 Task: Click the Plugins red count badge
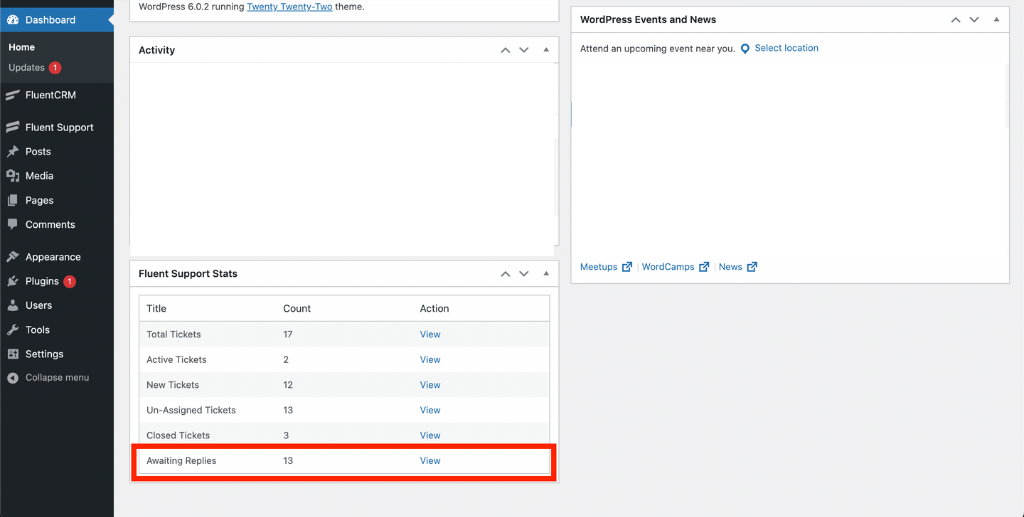[69, 281]
